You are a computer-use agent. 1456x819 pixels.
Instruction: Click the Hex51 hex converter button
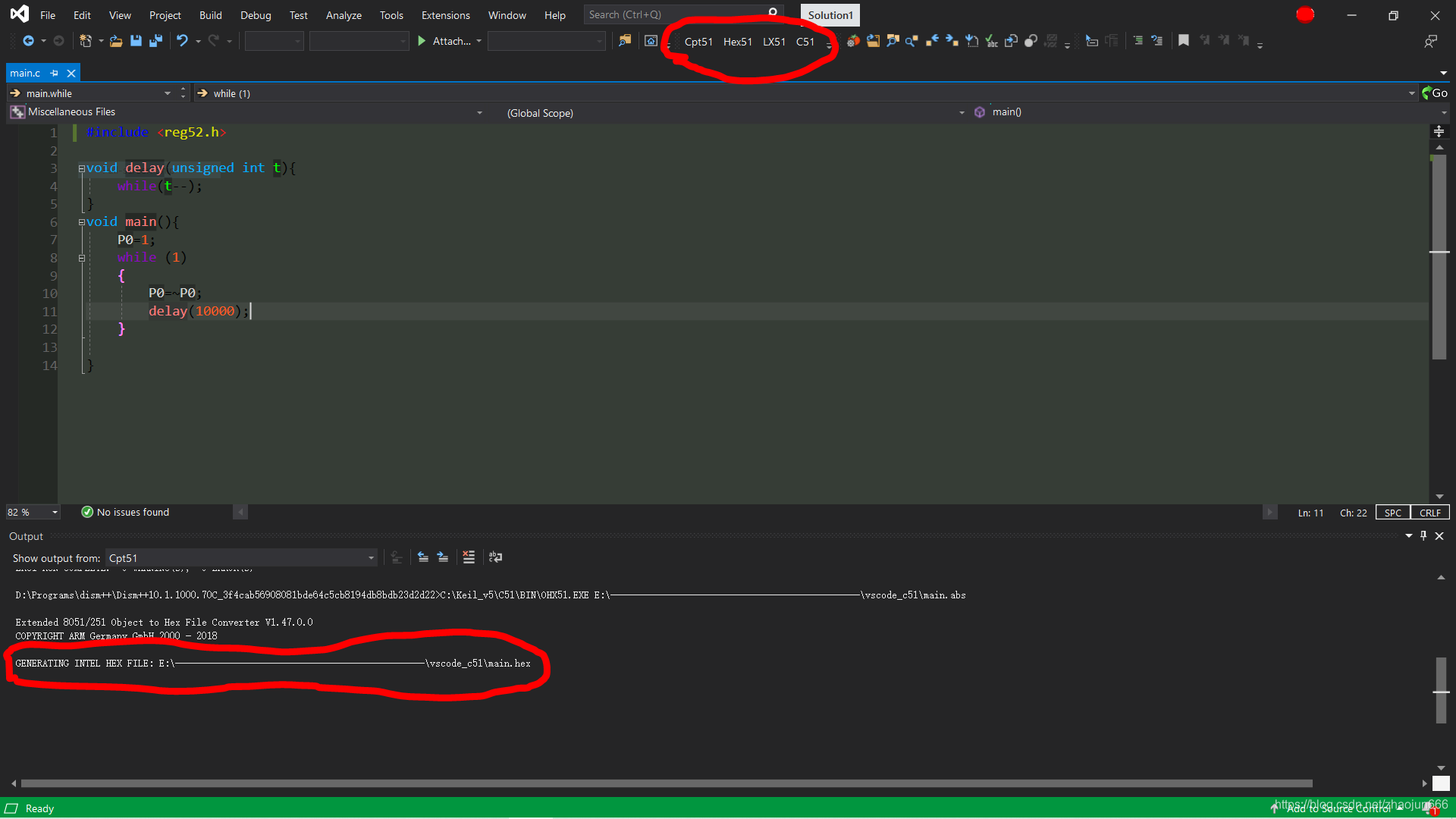point(737,40)
